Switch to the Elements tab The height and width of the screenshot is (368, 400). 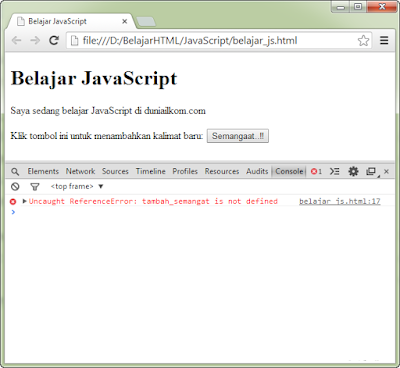pyautogui.click(x=43, y=171)
